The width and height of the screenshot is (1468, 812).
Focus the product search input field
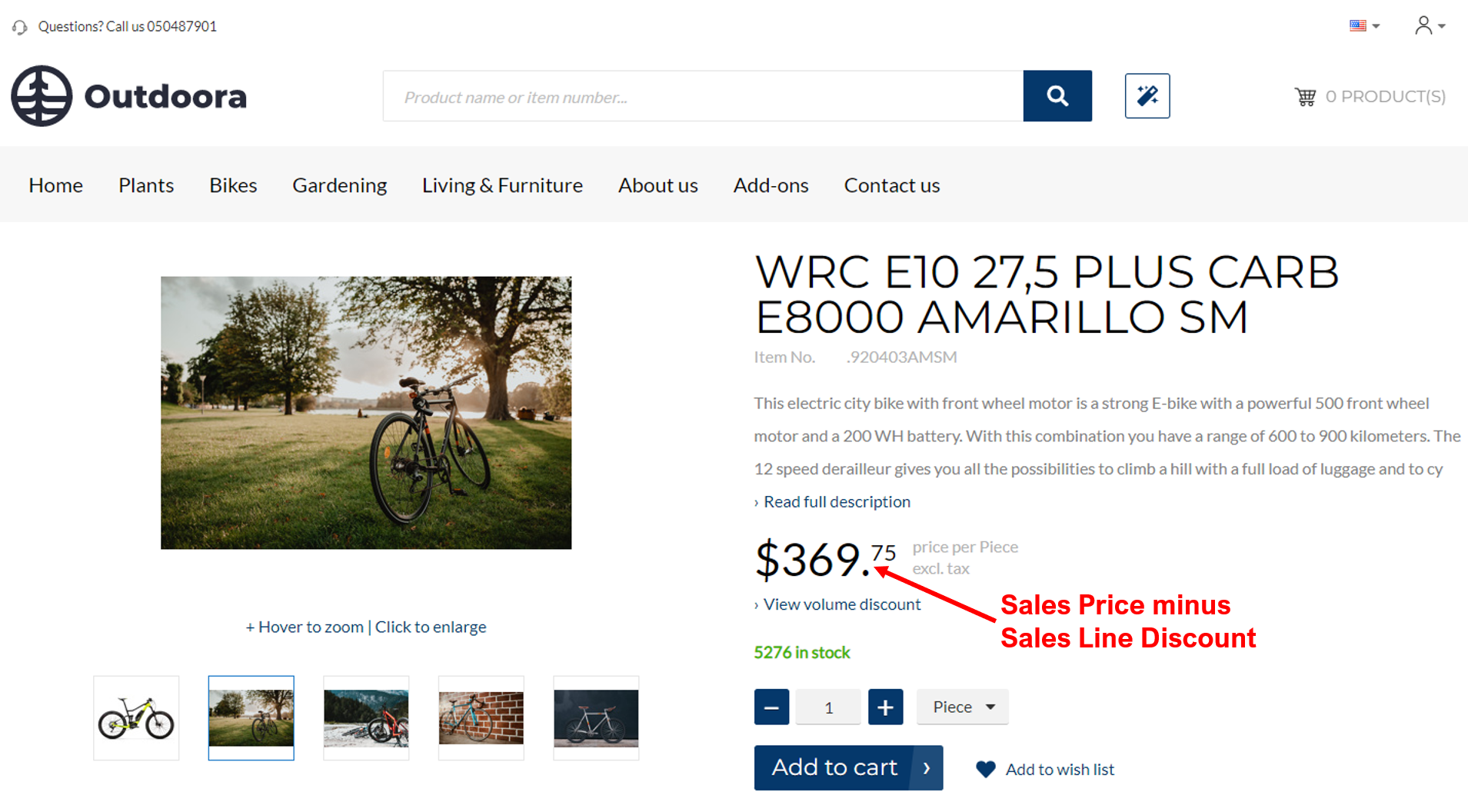pos(703,97)
